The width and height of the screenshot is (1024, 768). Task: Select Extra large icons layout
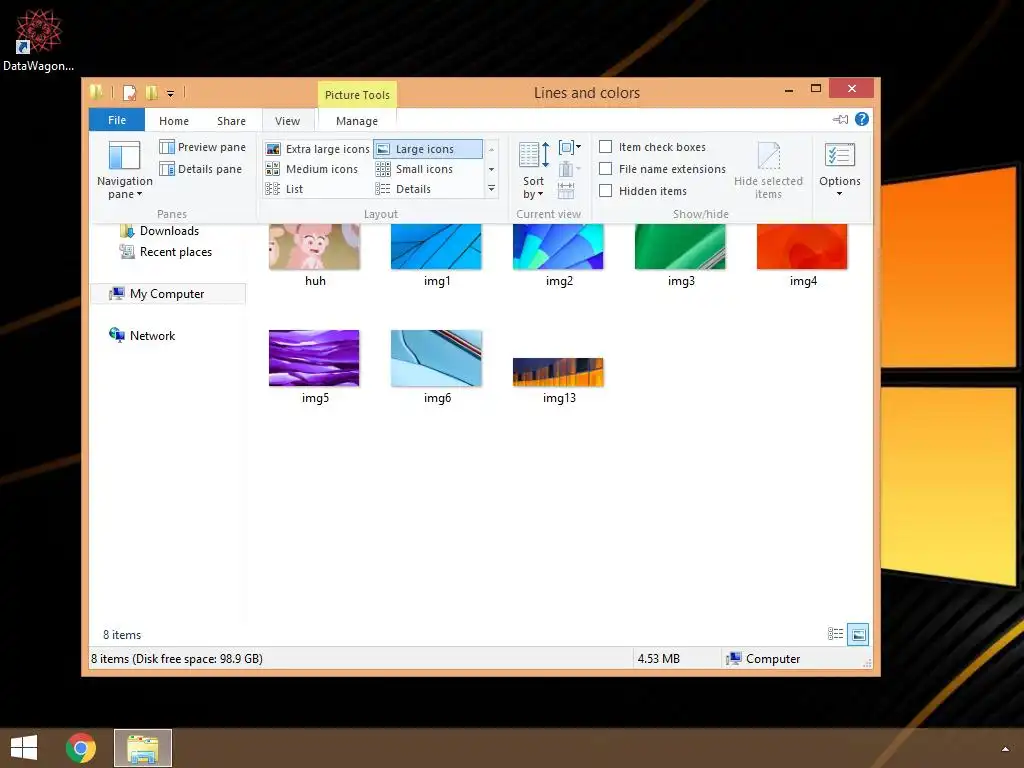coord(318,149)
